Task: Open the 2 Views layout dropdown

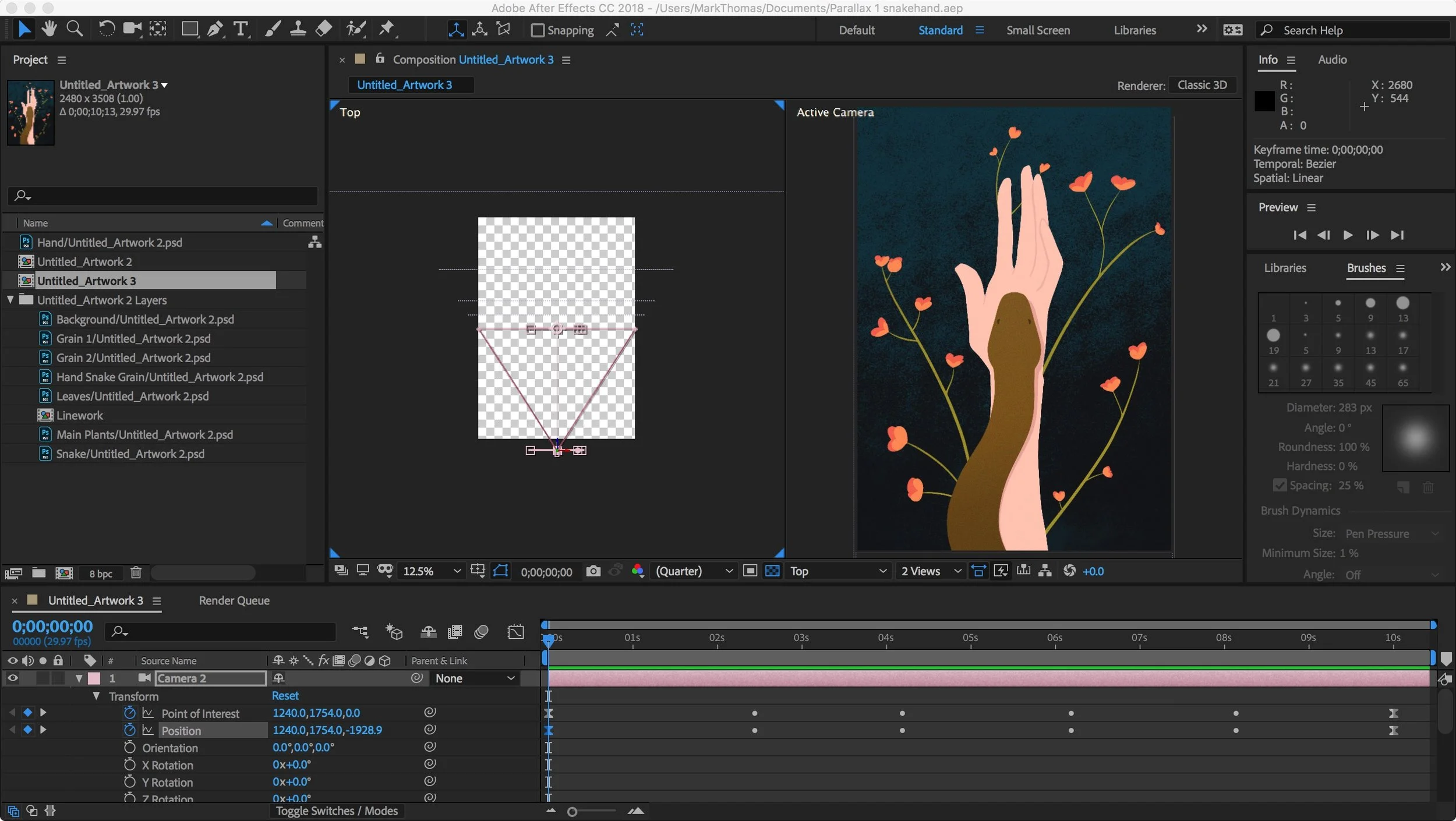Action: click(931, 571)
